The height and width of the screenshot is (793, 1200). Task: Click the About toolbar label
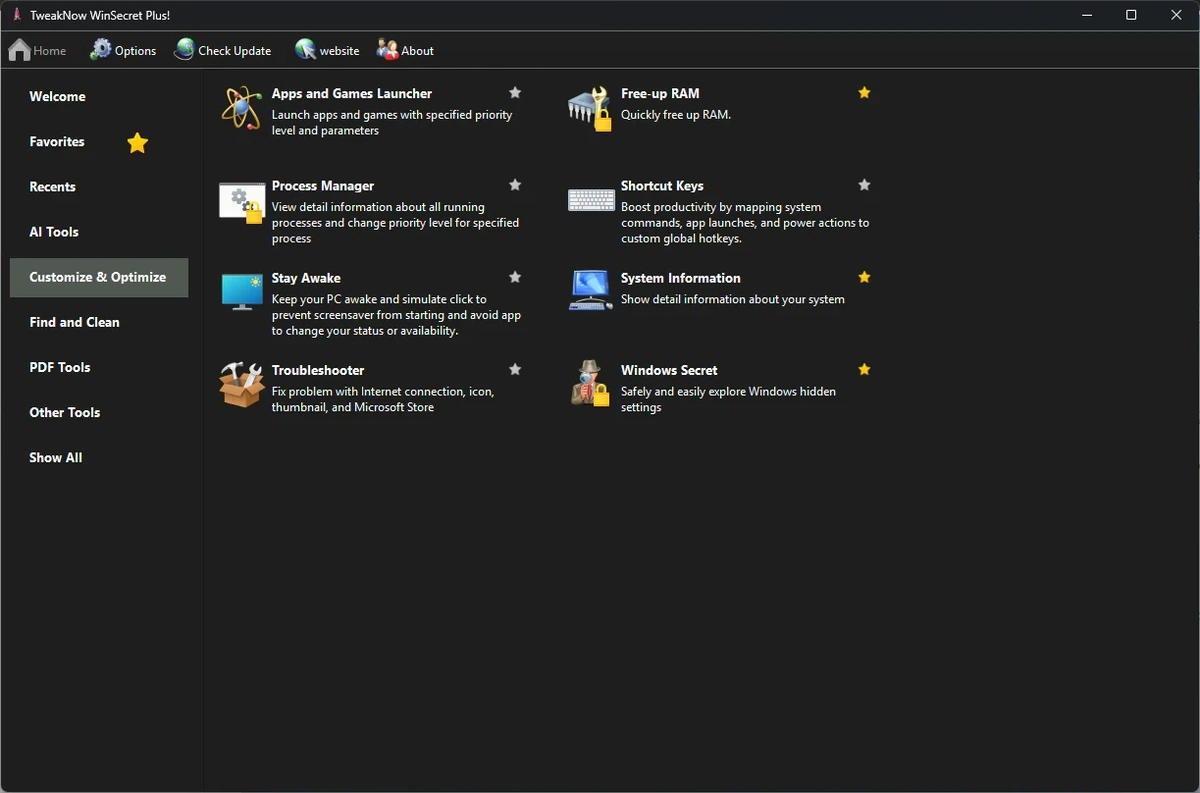pos(418,51)
